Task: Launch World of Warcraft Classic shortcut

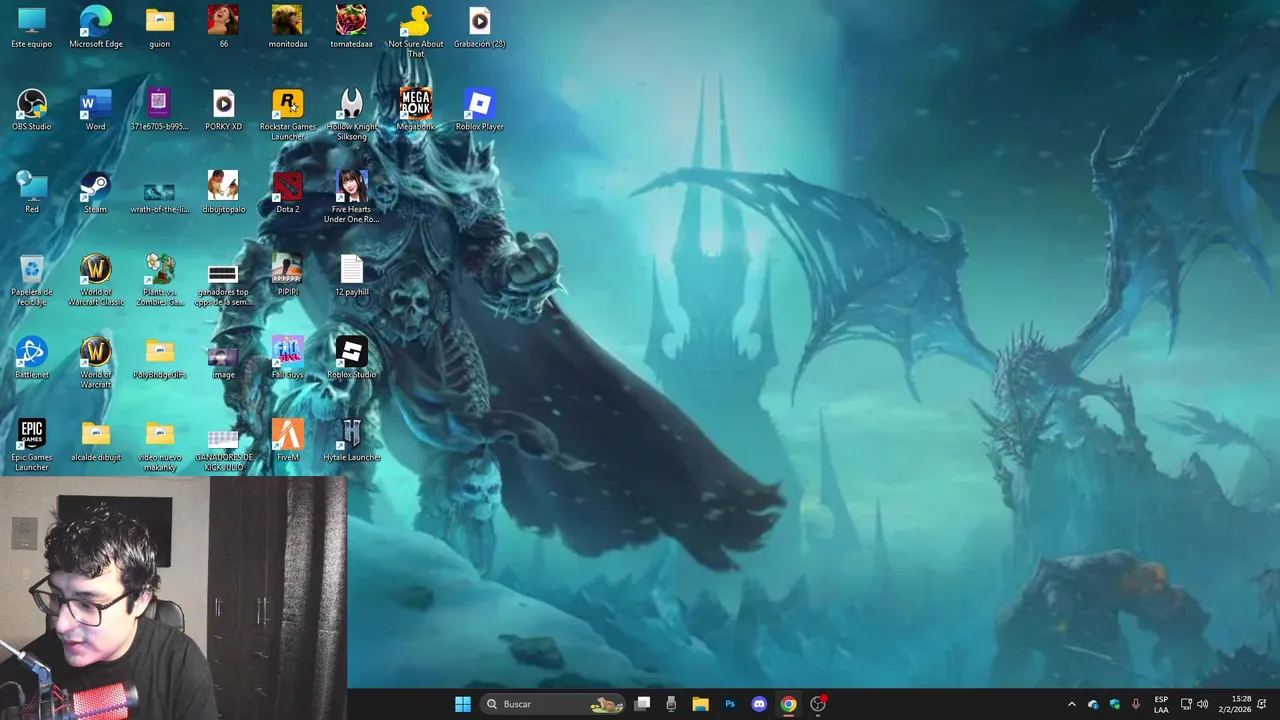Action: click(x=96, y=281)
